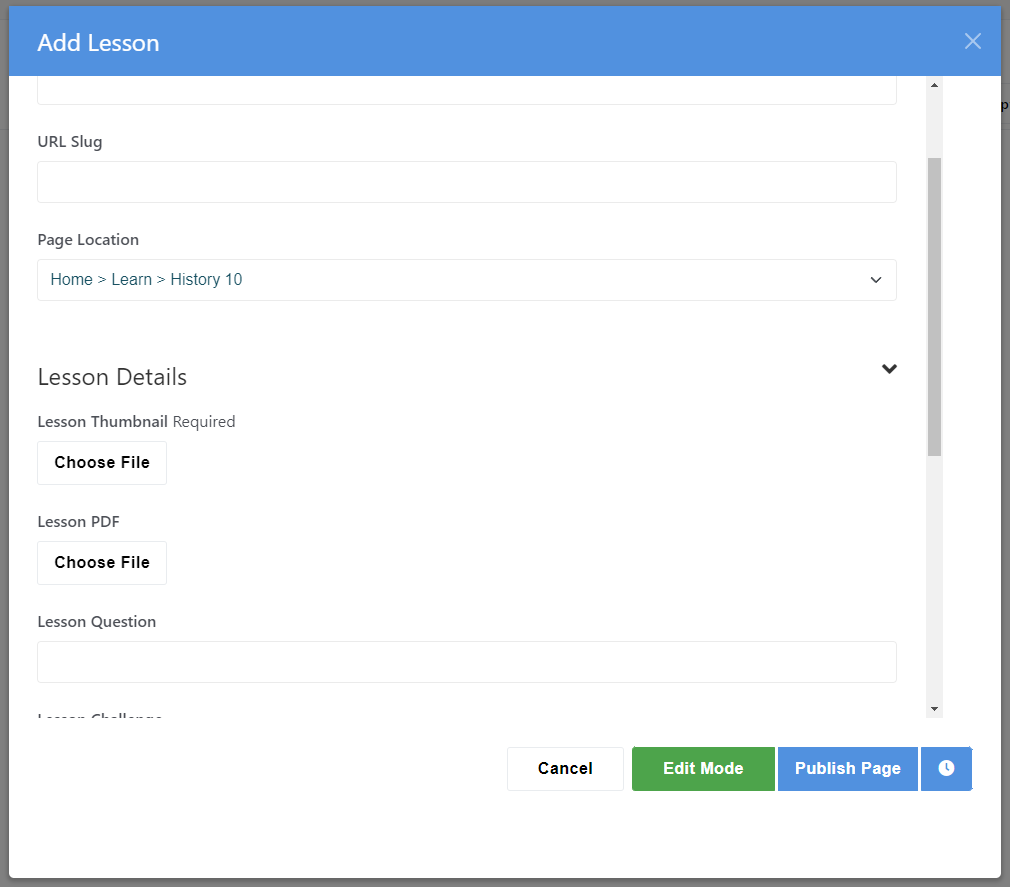This screenshot has width=1010, height=887.
Task: Choose File for the Lesson PDF
Action: tap(101, 562)
